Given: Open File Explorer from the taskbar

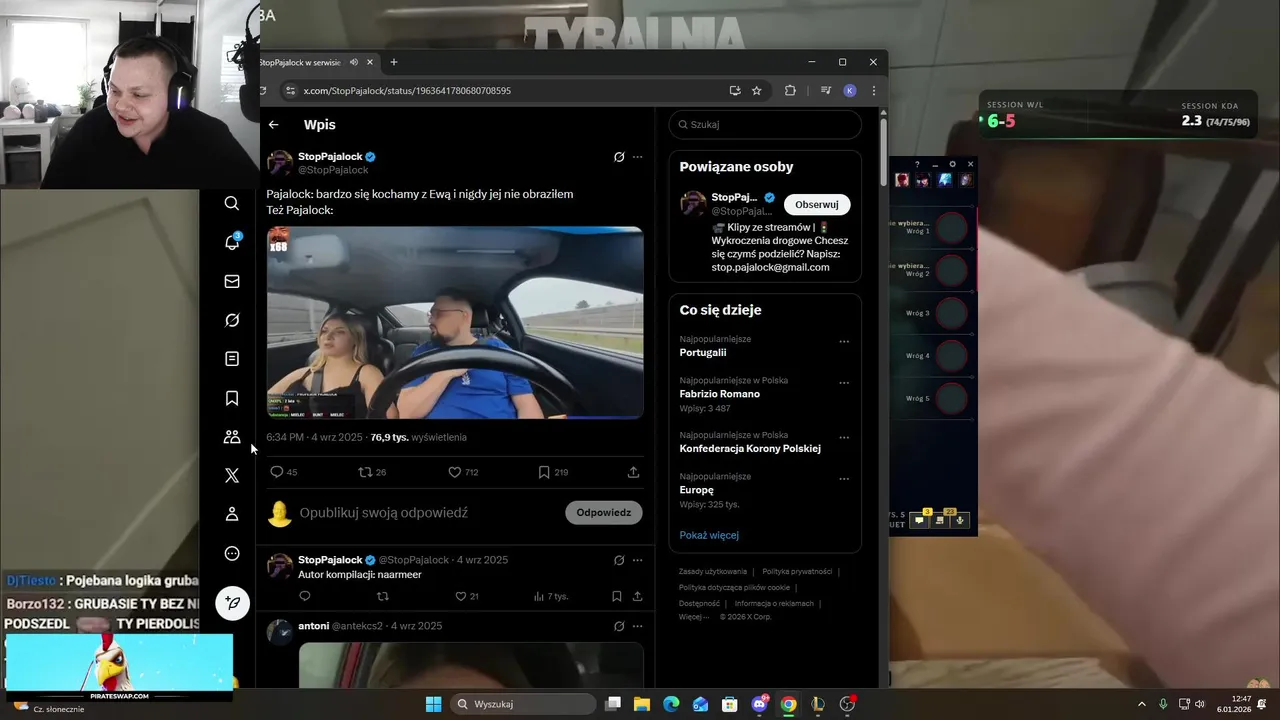Looking at the screenshot, I should tap(642, 704).
